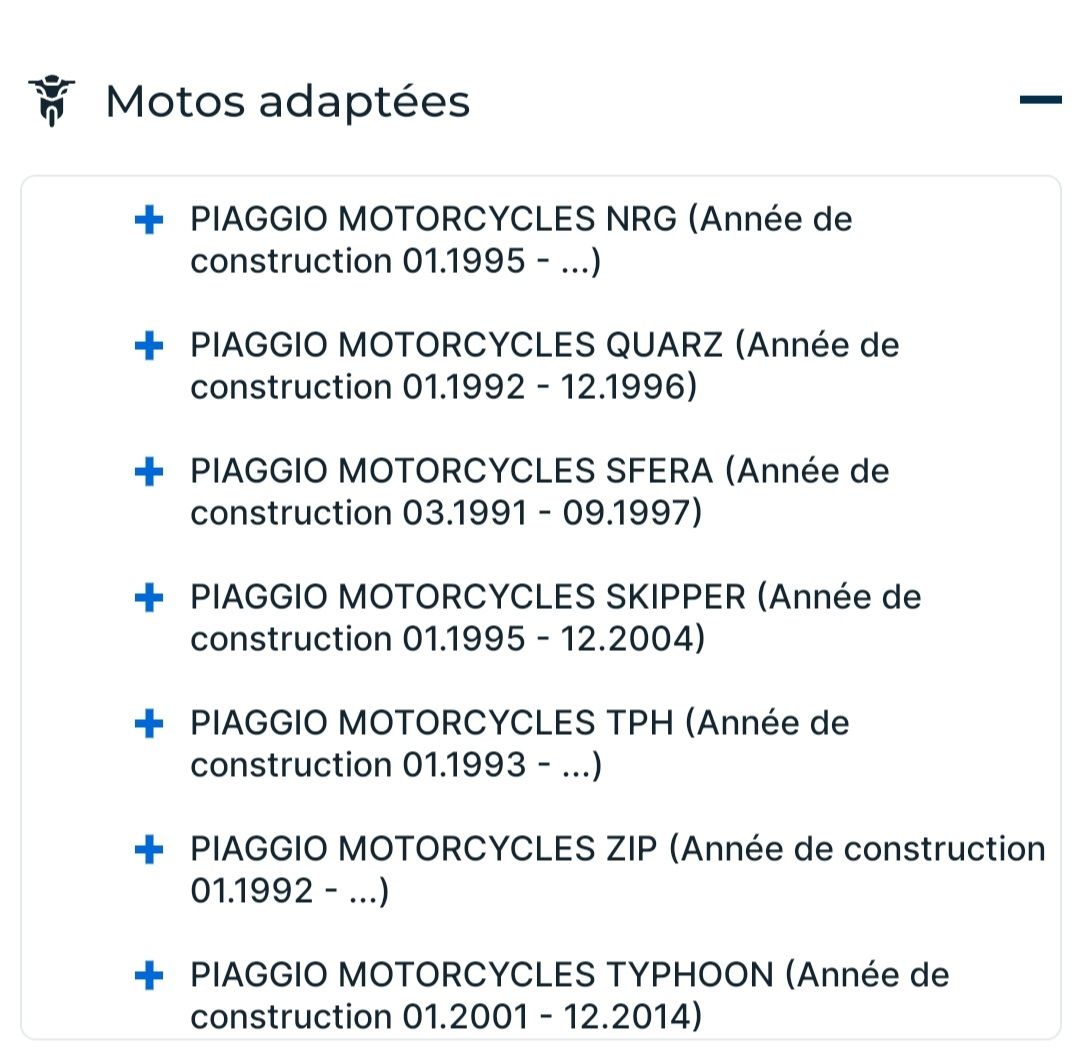Click the SFERA date range 03.1991 - 09.1997
This screenshot has height=1061, width=1080.
tap(552, 513)
